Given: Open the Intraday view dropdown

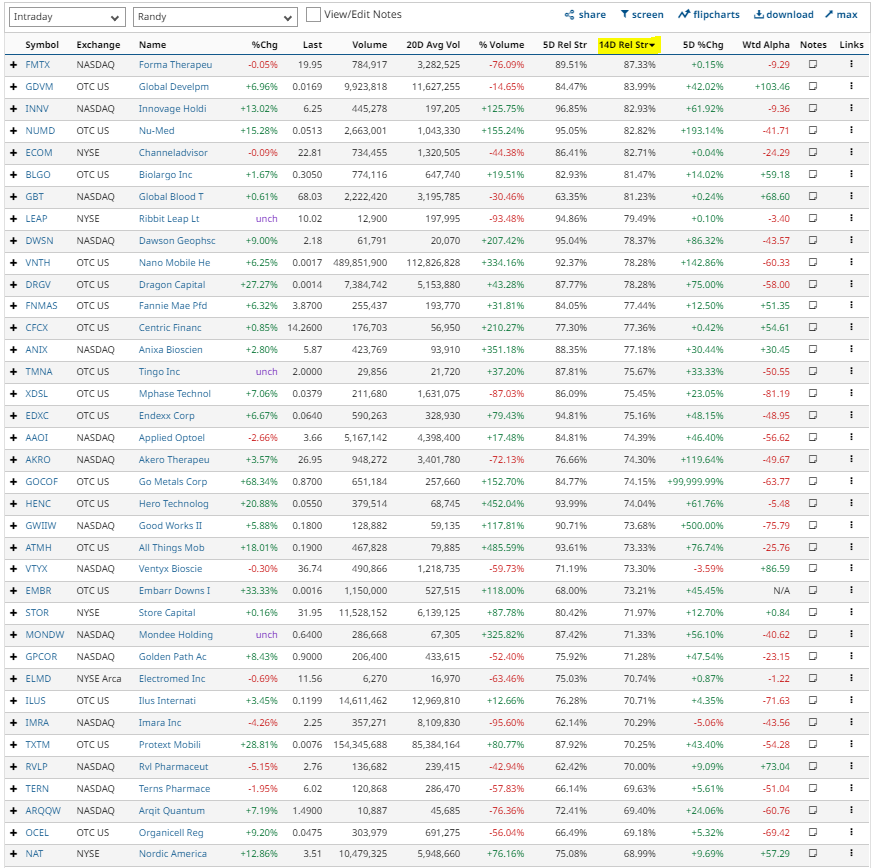Looking at the screenshot, I should (x=67, y=17).
